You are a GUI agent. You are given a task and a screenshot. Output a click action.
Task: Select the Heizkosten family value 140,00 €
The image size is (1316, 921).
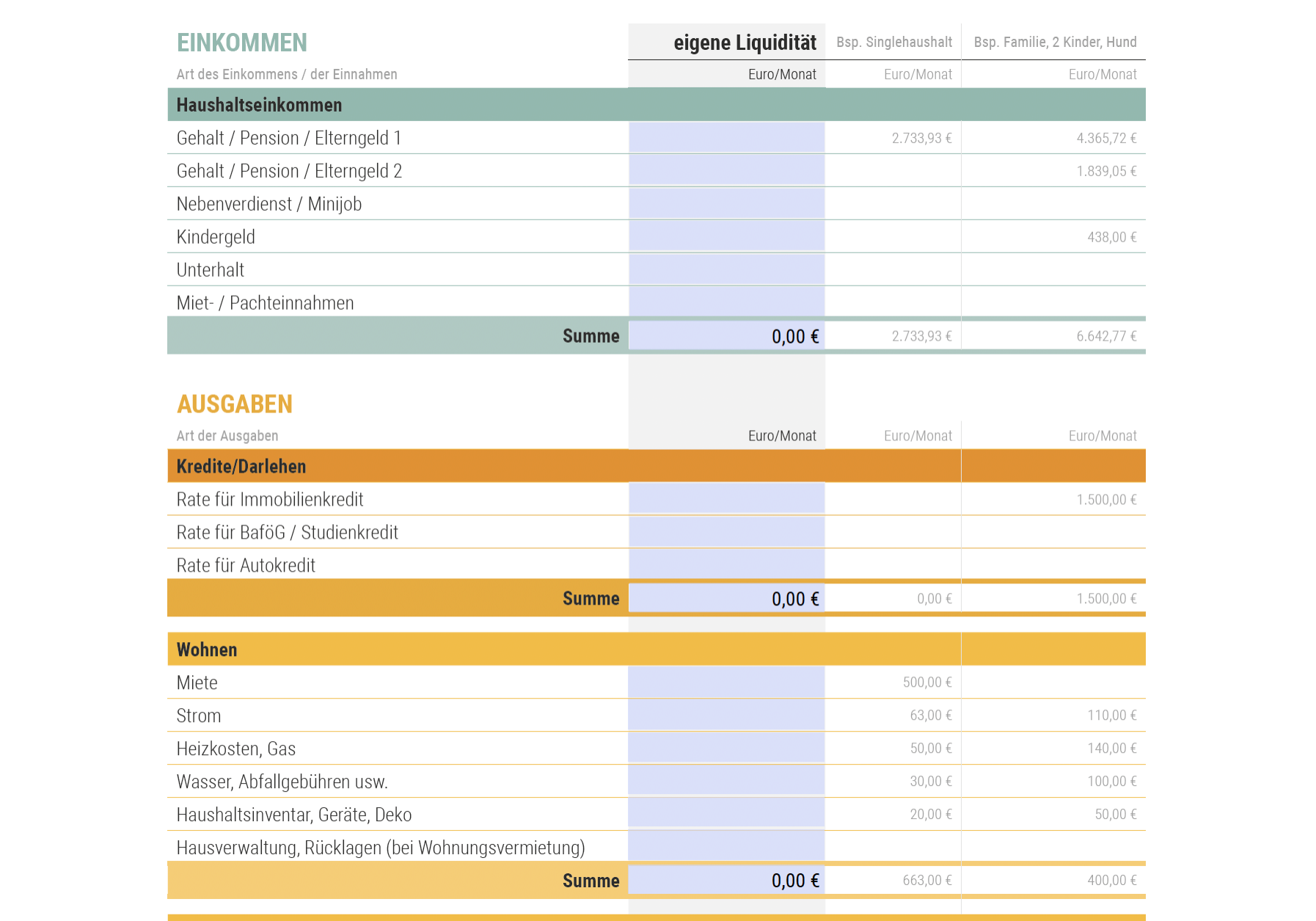(x=1111, y=749)
